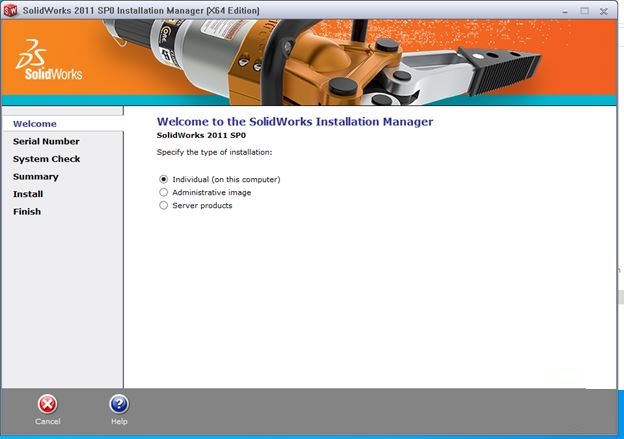The image size is (624, 439).
Task: Click the DS SolidWorks logo in the banner
Action: click(49, 60)
